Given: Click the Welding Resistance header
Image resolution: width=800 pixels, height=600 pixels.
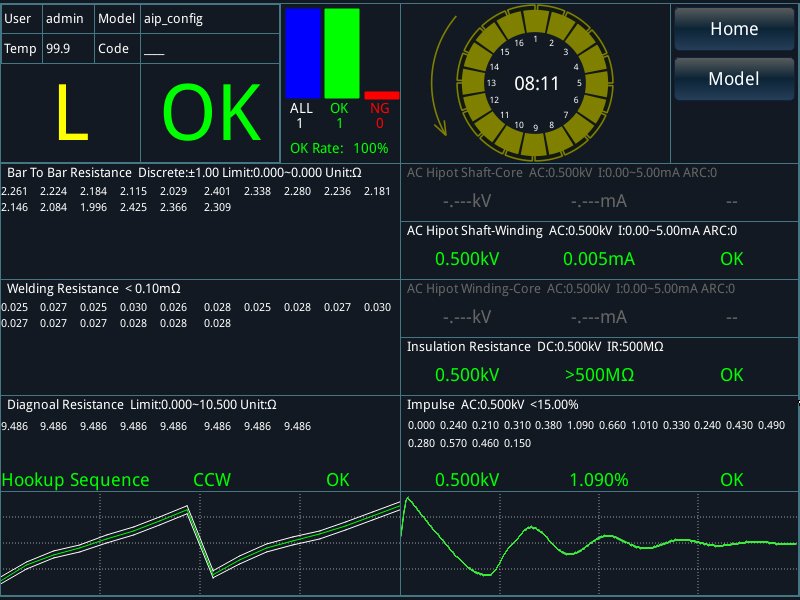Looking at the screenshot, I should pos(94,289).
